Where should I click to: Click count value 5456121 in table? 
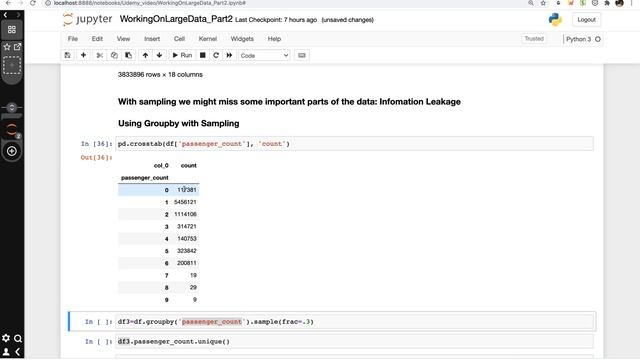[x=185, y=202]
